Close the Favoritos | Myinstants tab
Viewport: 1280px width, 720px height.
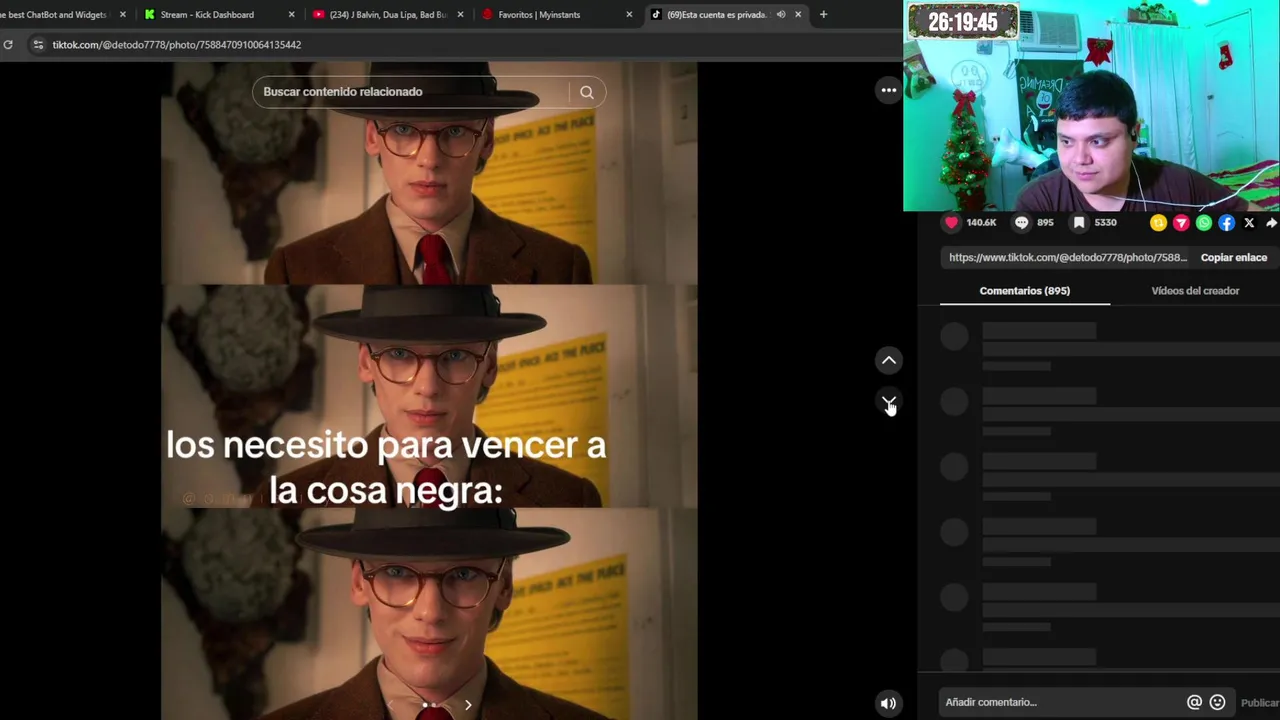629,14
